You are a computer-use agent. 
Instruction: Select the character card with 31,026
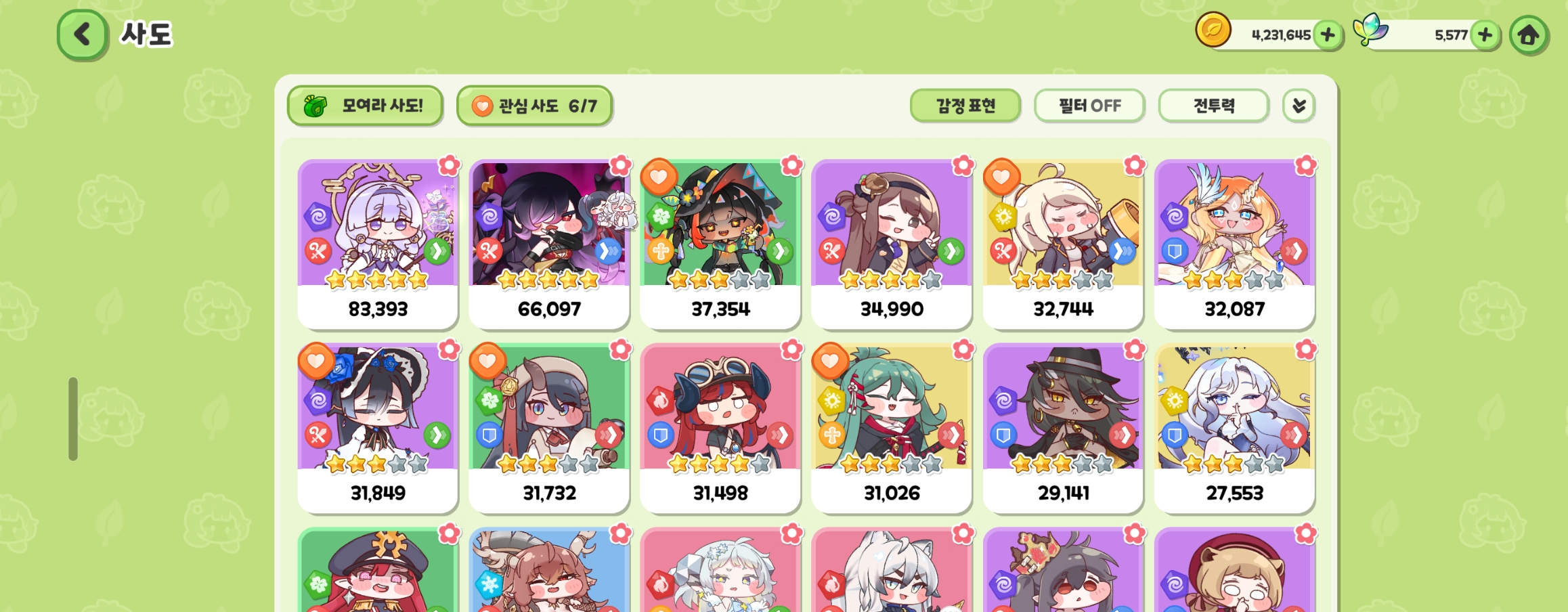[892, 429]
